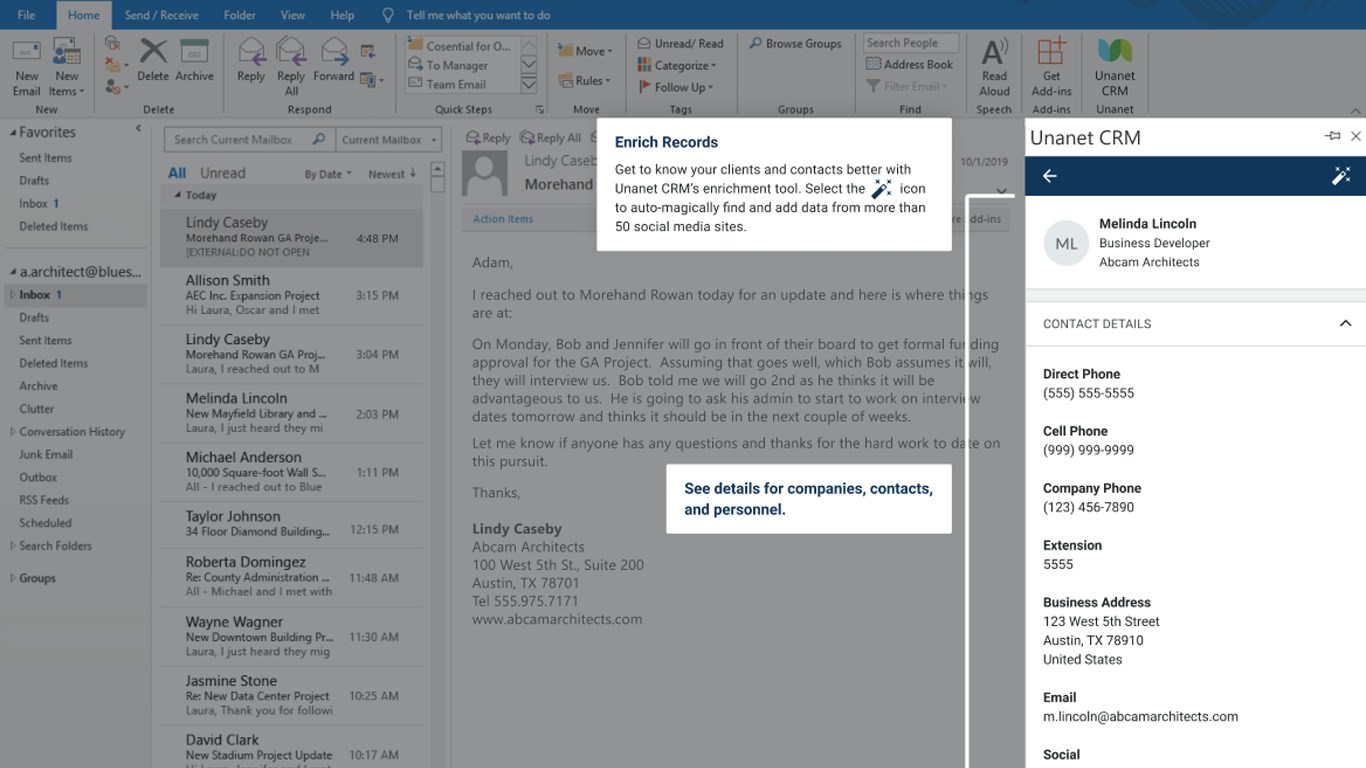Open Unanet CRM from the ribbon
This screenshot has width=1366, height=768.
point(1114,68)
